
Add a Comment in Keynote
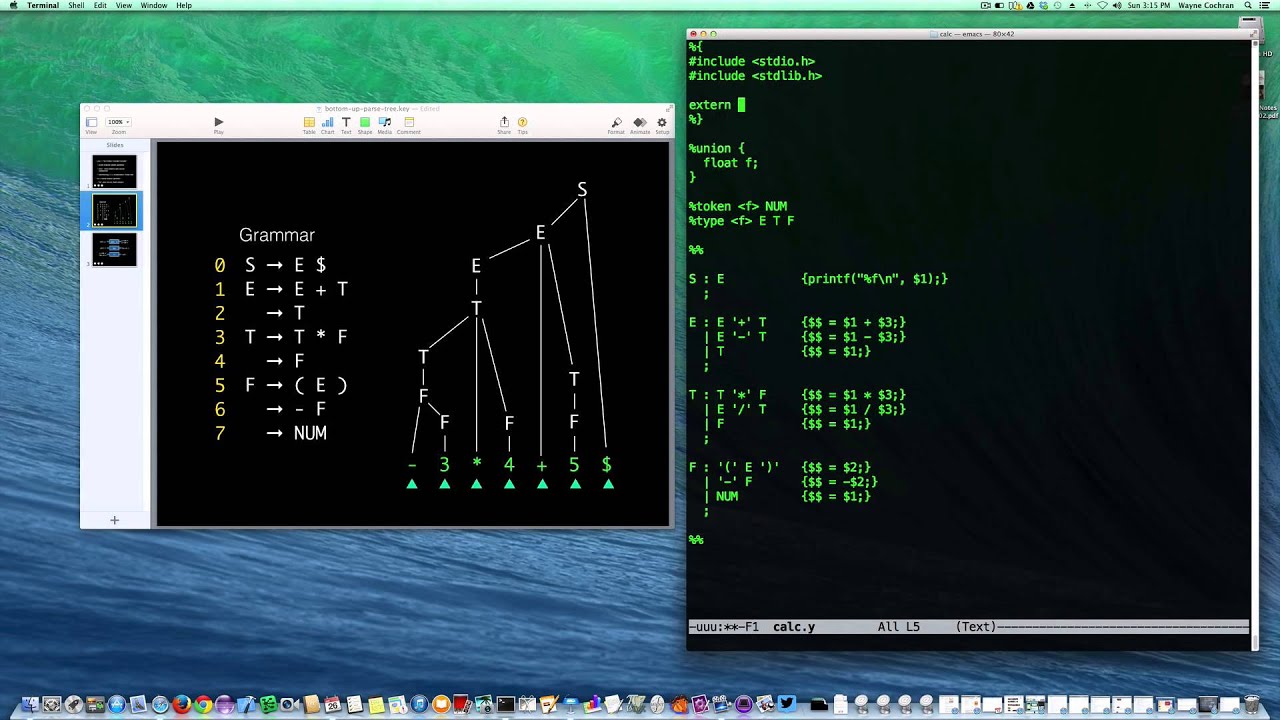[x=409, y=124]
